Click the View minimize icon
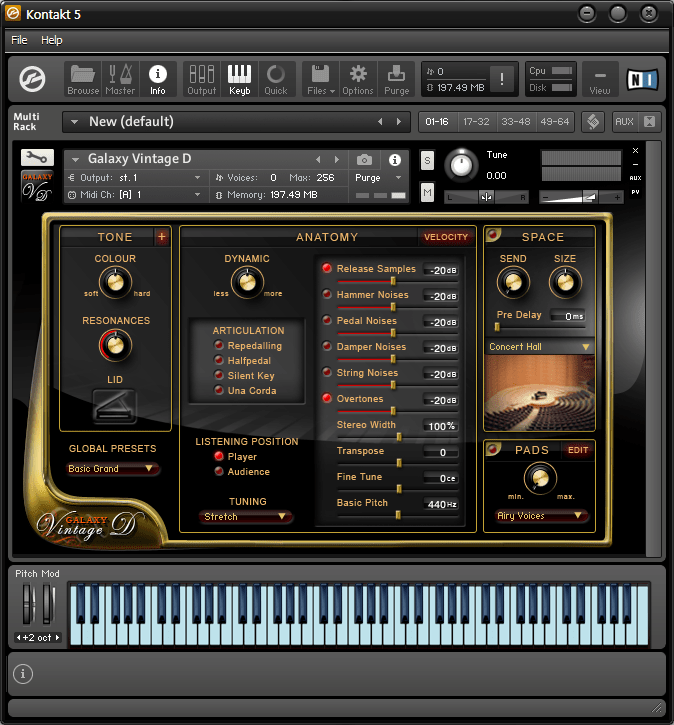The width and height of the screenshot is (674, 725). click(x=600, y=79)
